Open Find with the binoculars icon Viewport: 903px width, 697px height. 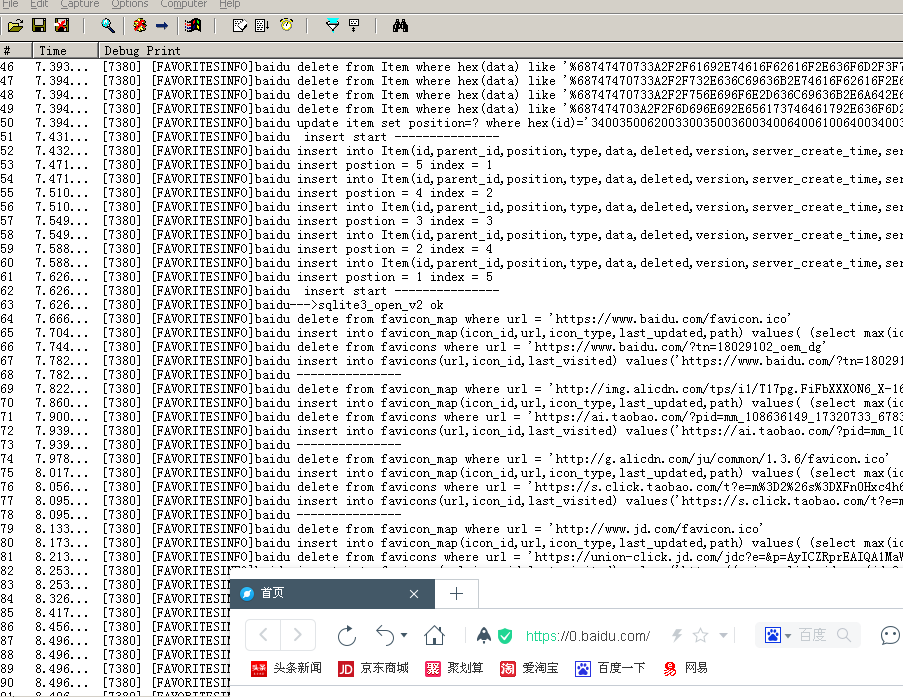tap(400, 25)
